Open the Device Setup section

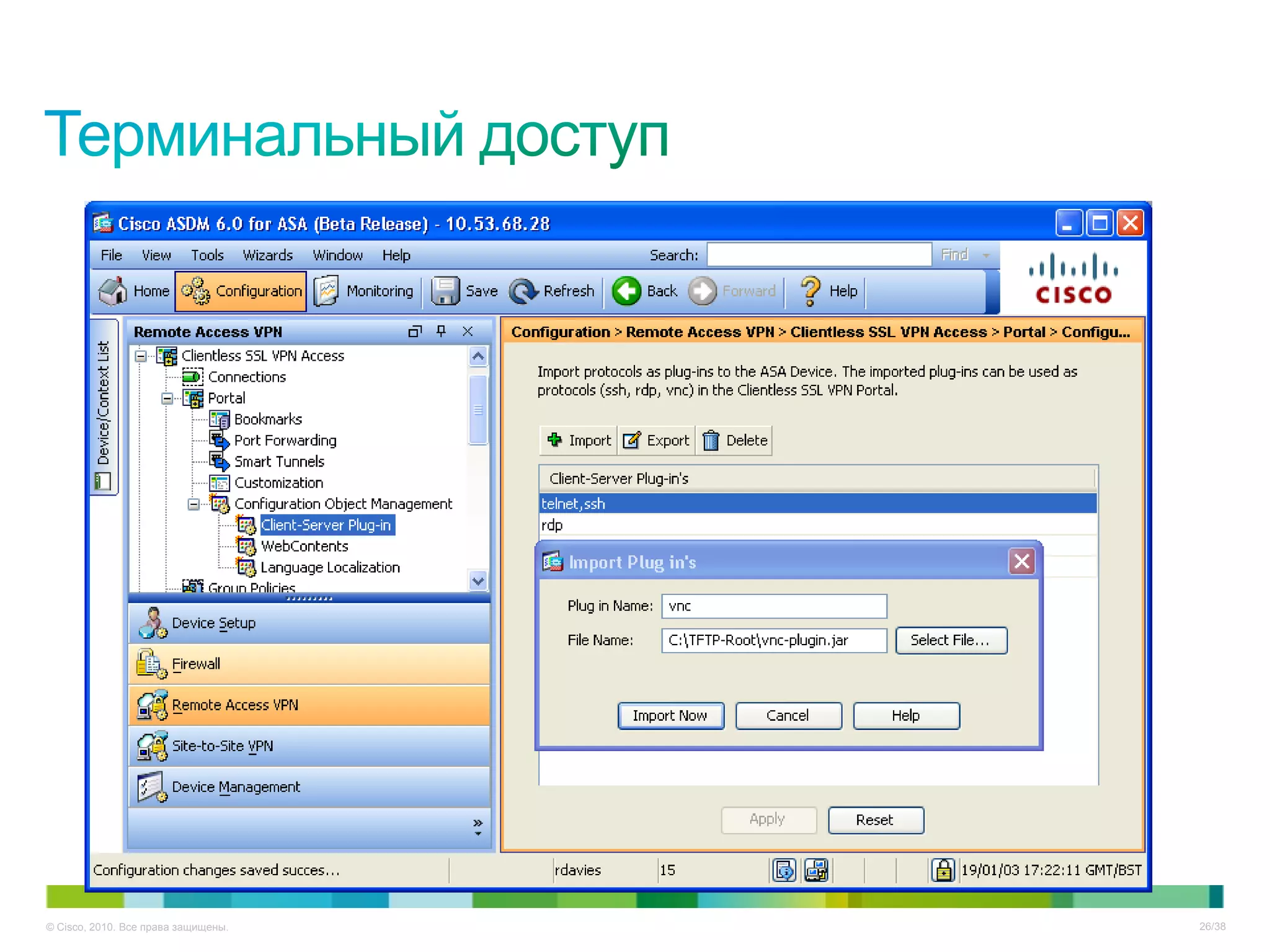309,624
